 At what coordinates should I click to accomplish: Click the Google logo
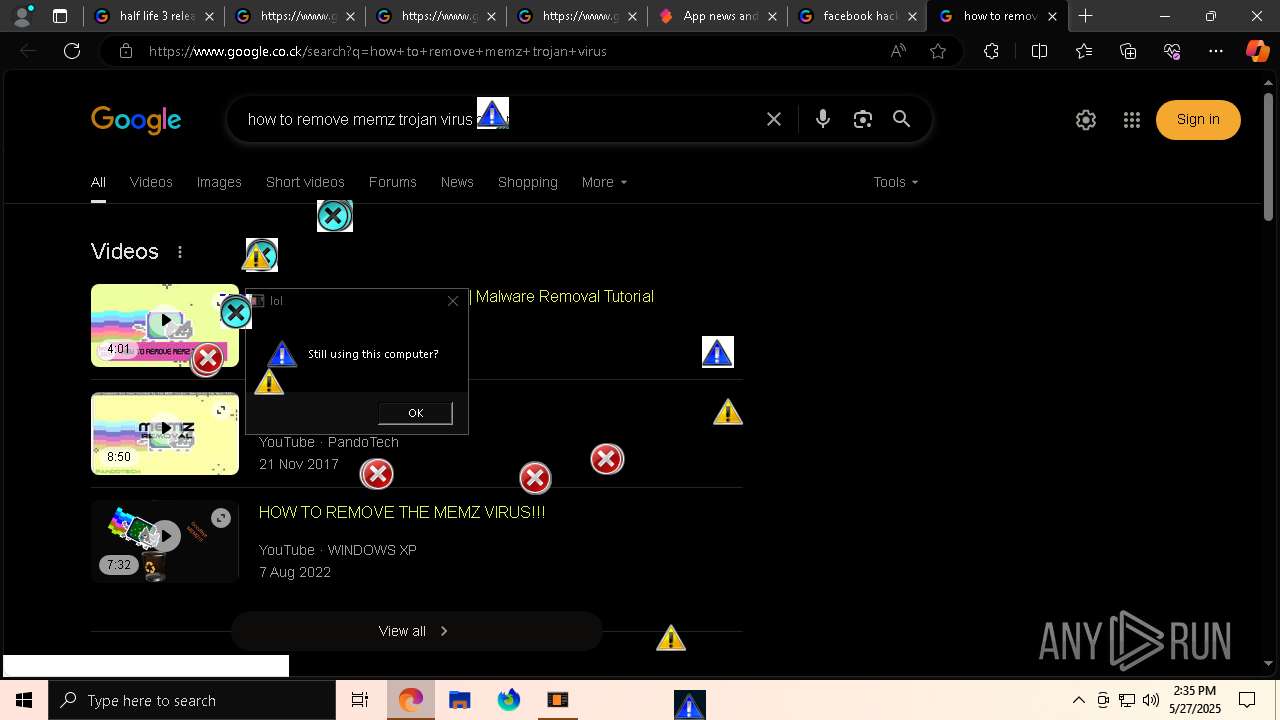[136, 120]
